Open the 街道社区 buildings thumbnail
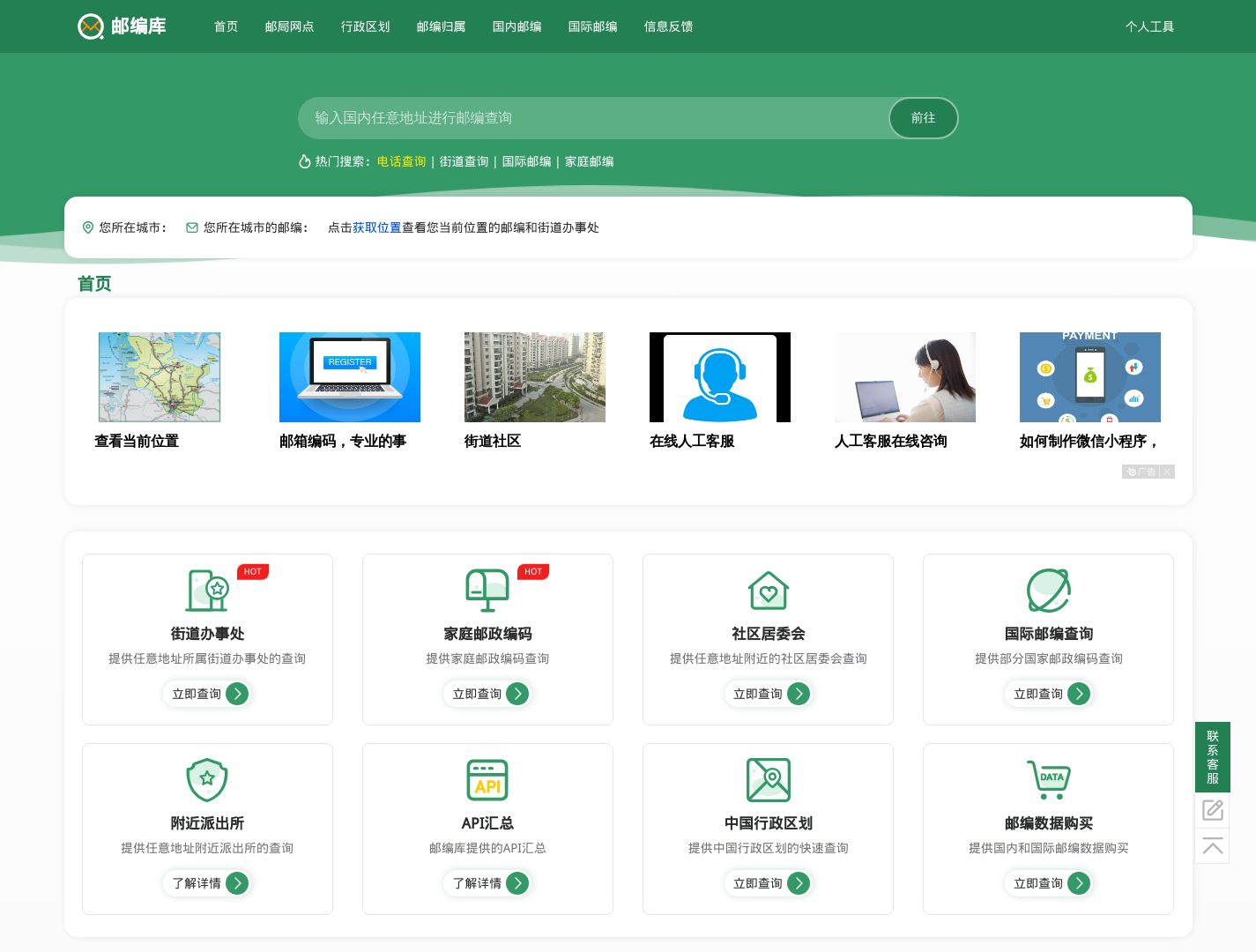 (x=535, y=377)
